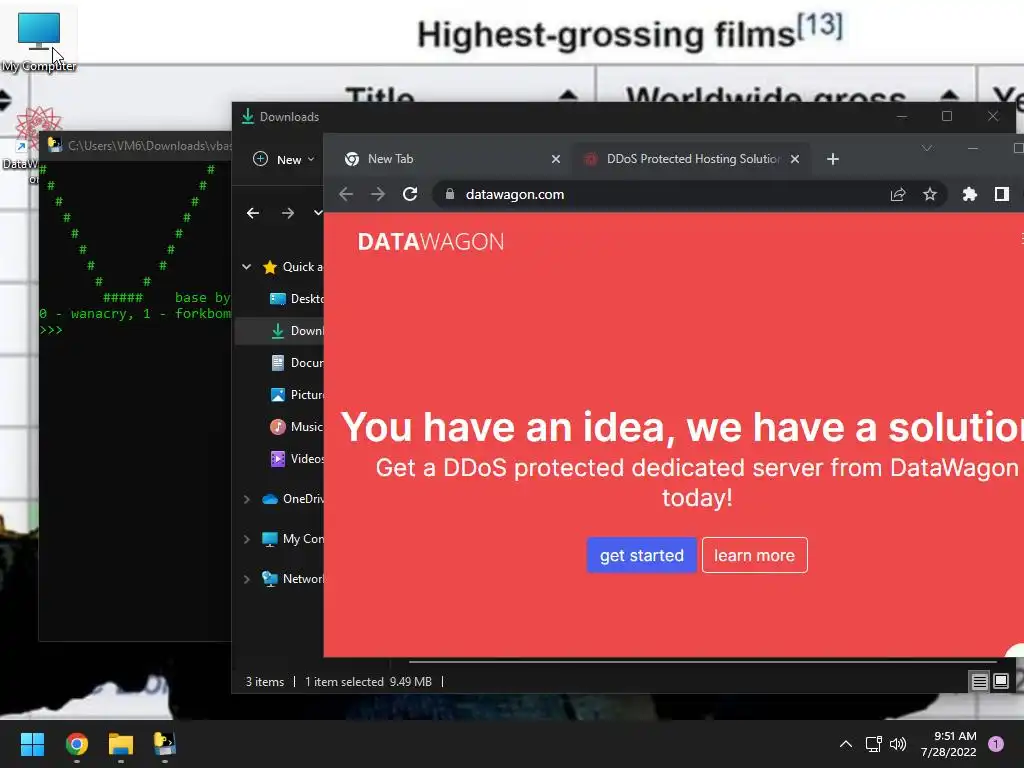Click the Chrome forward arrow
Image resolution: width=1024 pixels, height=768 pixels.
[377, 194]
